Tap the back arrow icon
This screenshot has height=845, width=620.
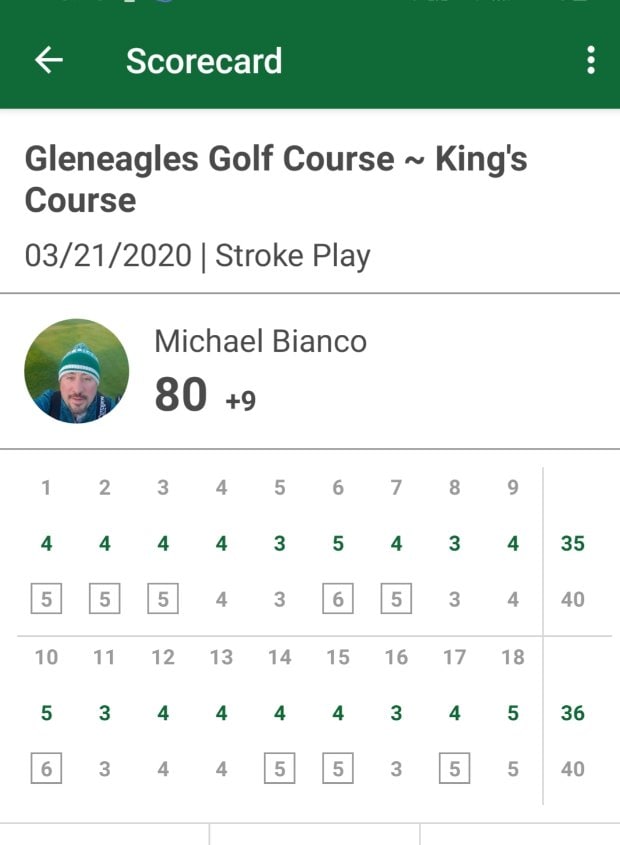pyautogui.click(x=49, y=61)
